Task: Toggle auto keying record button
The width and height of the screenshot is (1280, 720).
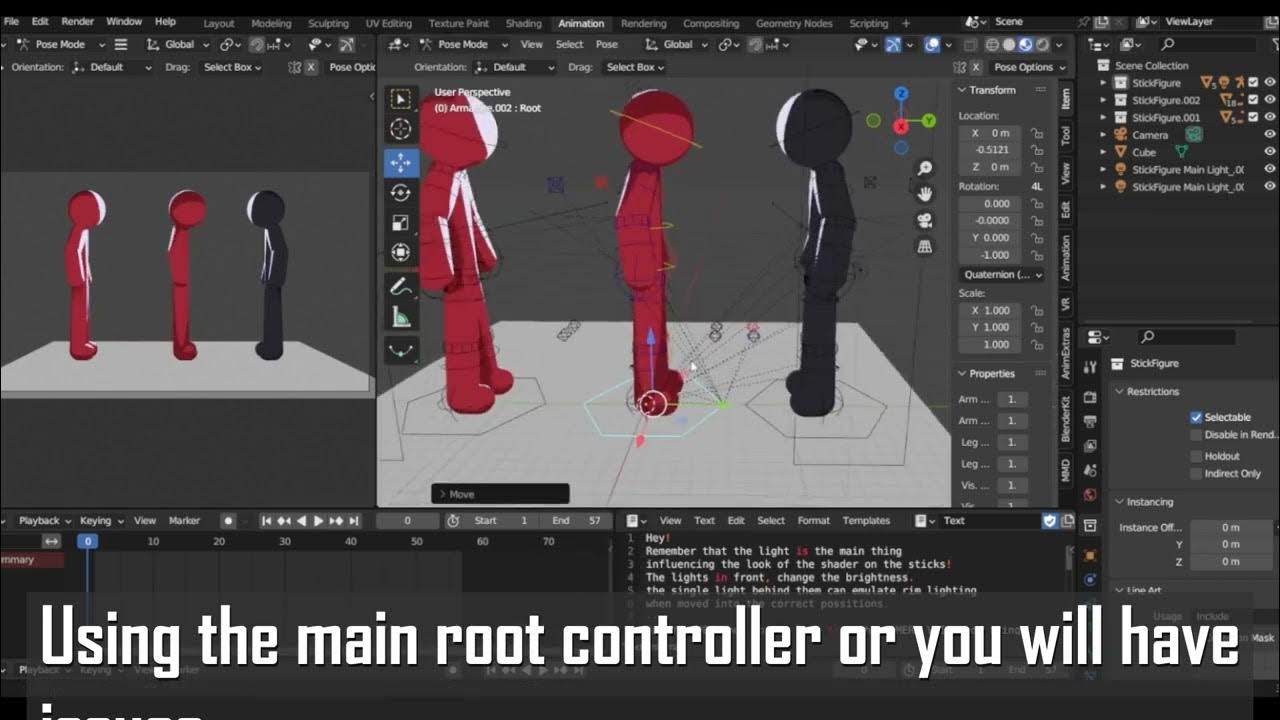Action: click(228, 521)
